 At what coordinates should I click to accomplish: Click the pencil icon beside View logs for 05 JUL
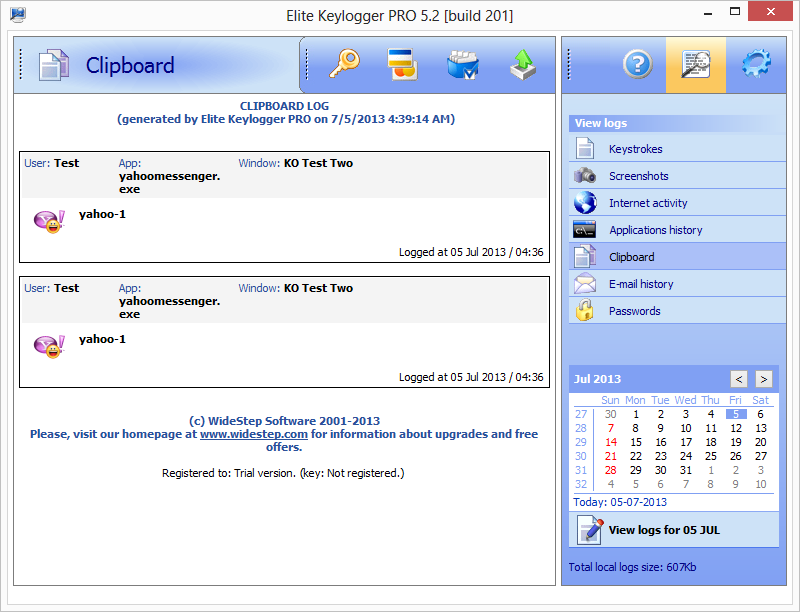point(590,530)
